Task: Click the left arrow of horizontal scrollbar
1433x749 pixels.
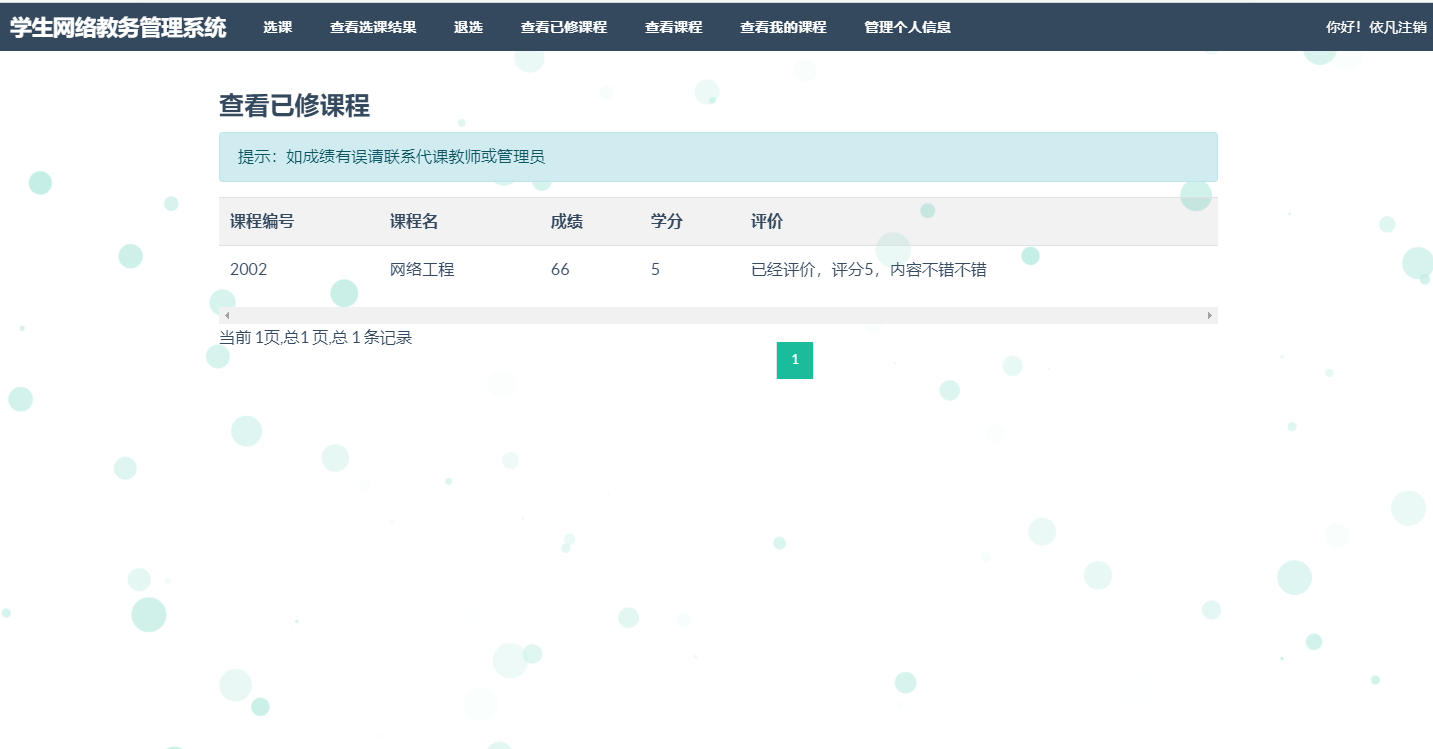Action: 226,315
